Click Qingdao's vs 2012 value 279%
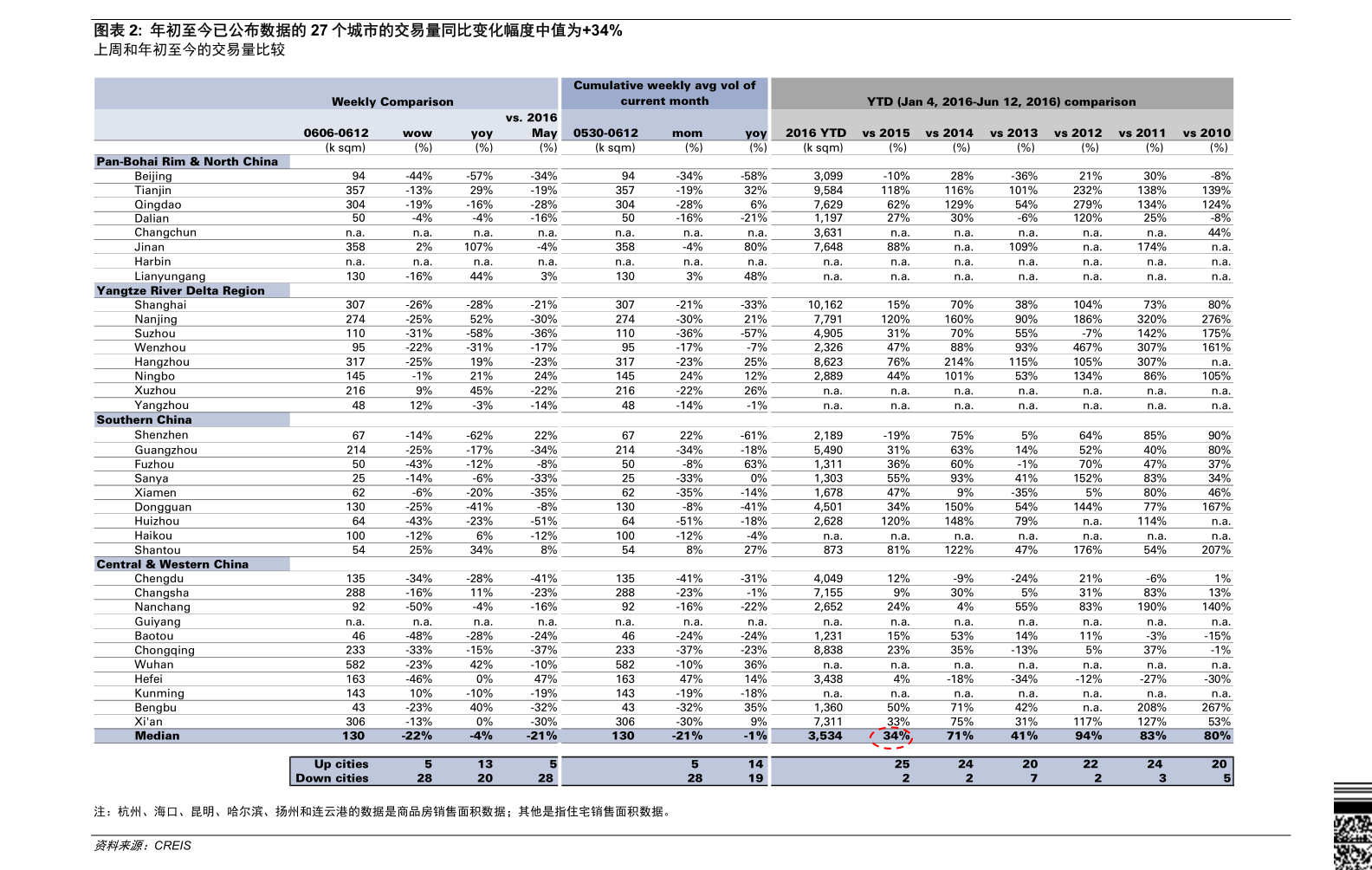Screen dimensions: 1372x870 coord(1088,205)
